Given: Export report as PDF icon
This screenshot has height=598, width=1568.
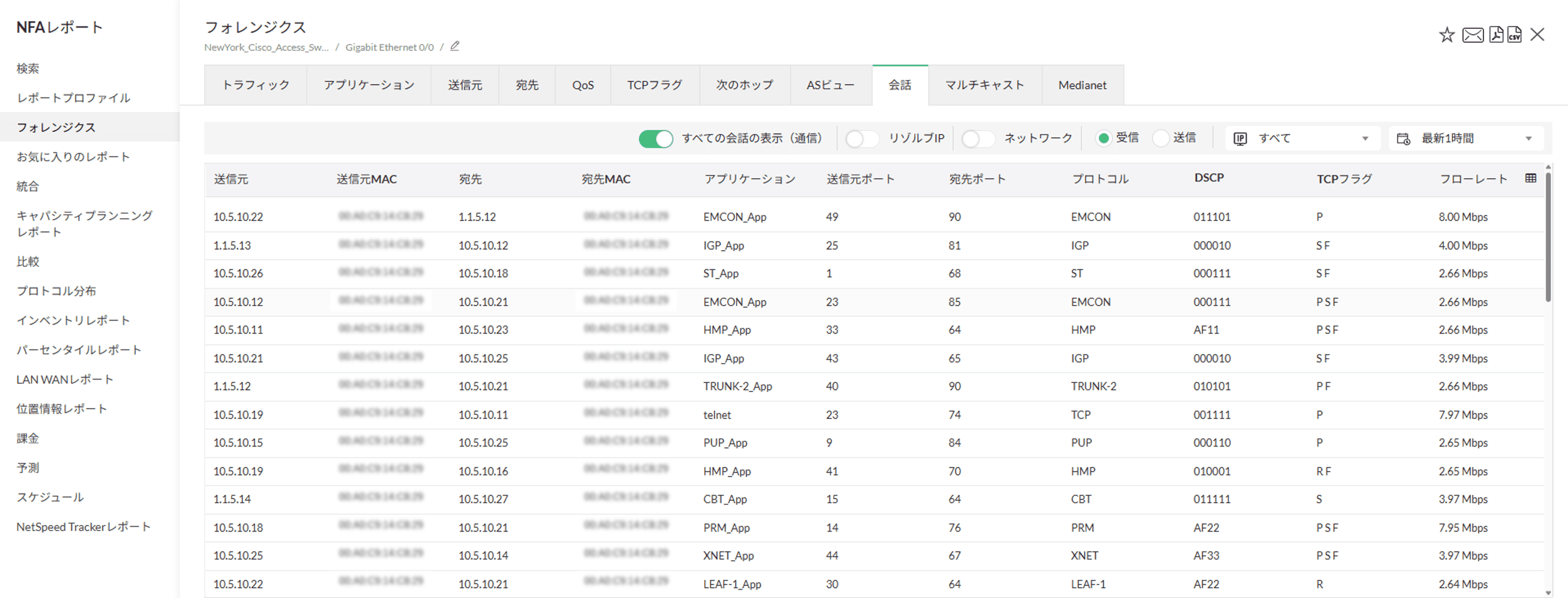Looking at the screenshot, I should point(1496,35).
